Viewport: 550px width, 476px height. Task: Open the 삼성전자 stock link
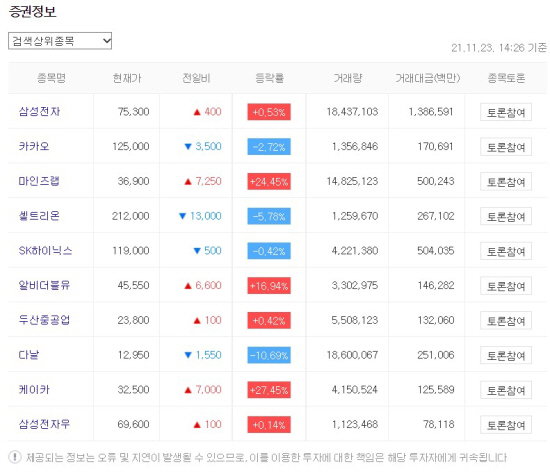click(x=39, y=112)
